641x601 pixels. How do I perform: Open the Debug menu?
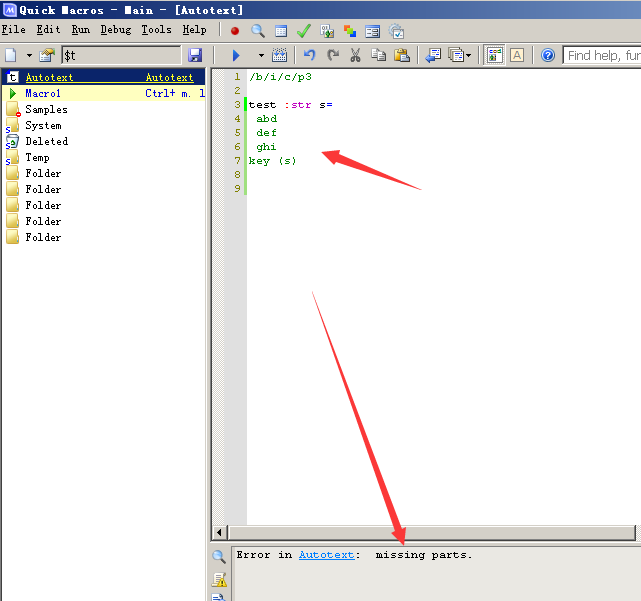tap(115, 30)
